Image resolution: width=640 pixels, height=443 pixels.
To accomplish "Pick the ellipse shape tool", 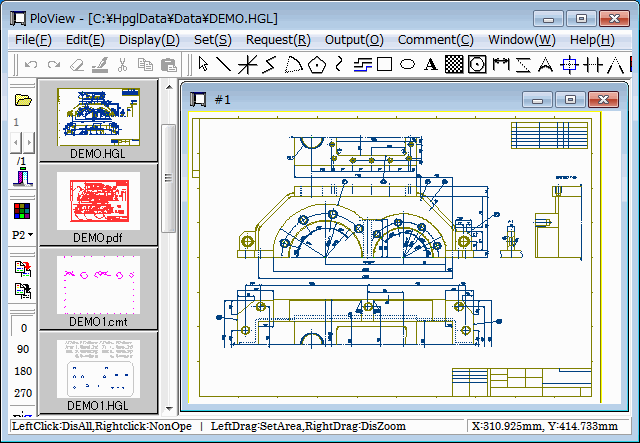I will 408,65.
